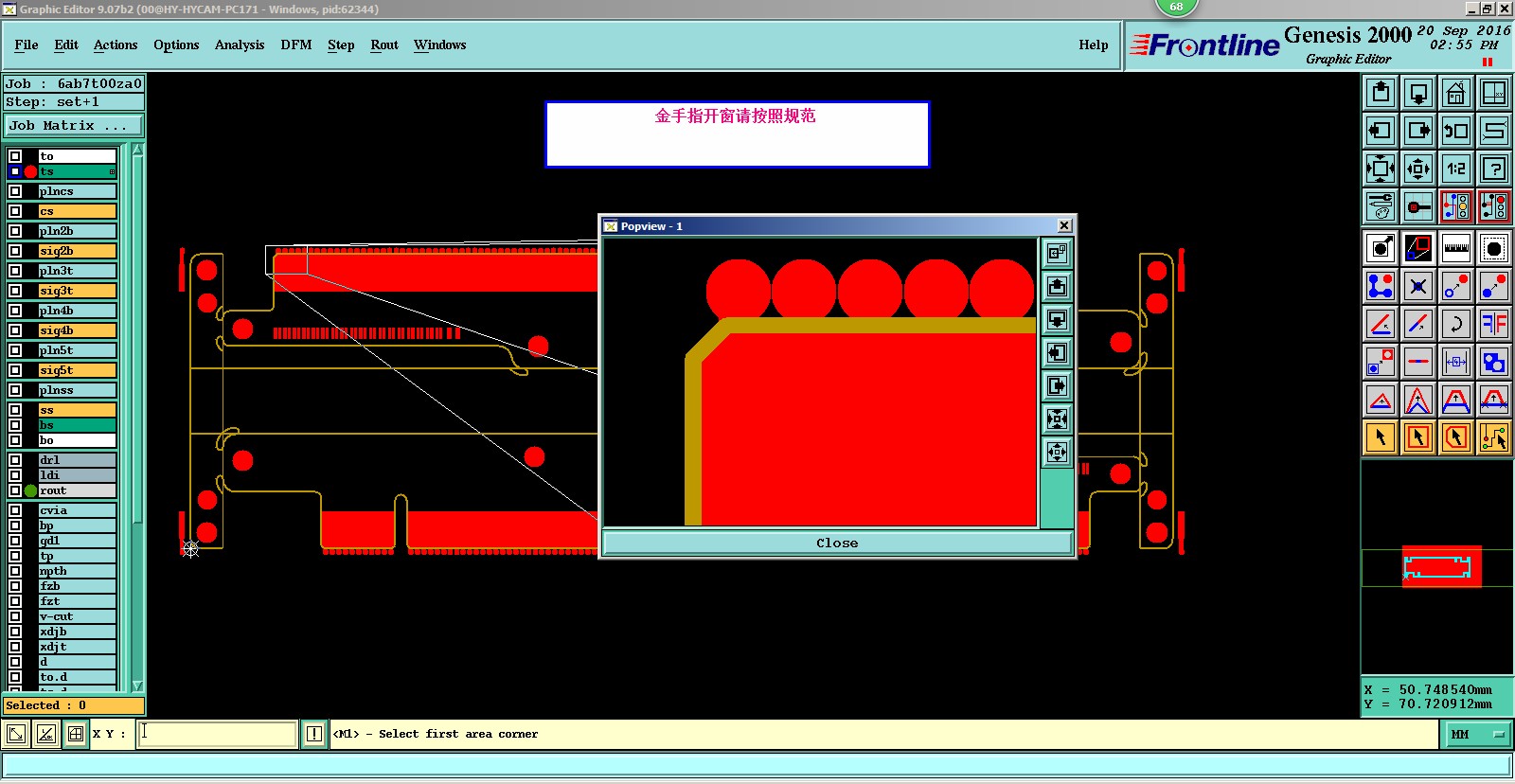Image resolution: width=1515 pixels, height=784 pixels.
Task: Toggle the checkbox for layer 'sig2b'
Action: (15, 251)
